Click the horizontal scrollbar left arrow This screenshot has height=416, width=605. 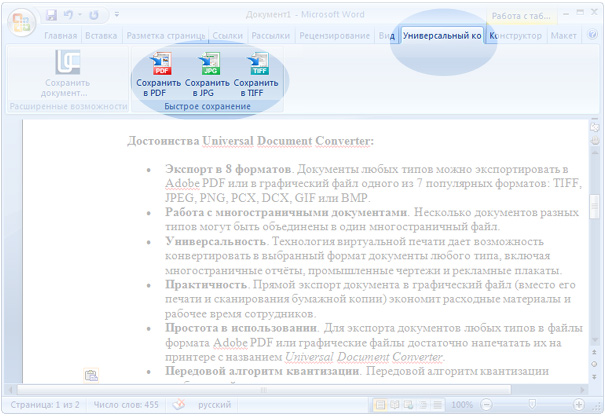10,390
